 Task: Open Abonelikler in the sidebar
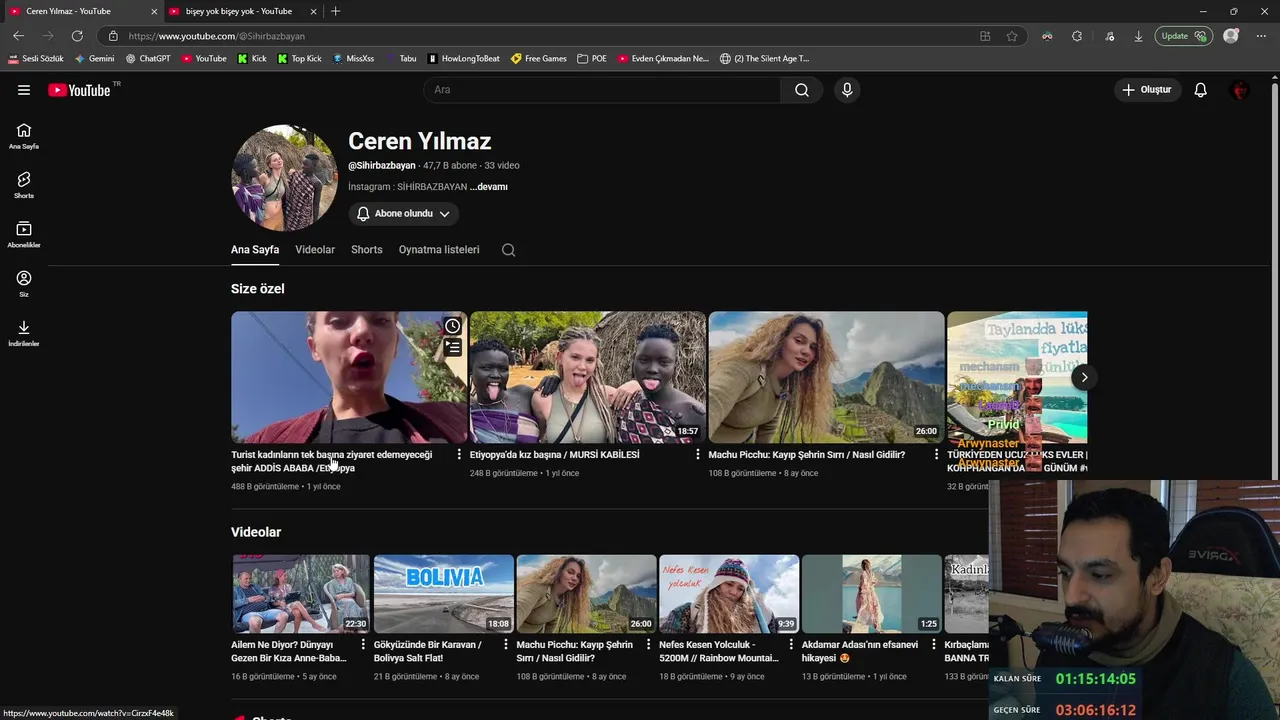click(x=24, y=234)
